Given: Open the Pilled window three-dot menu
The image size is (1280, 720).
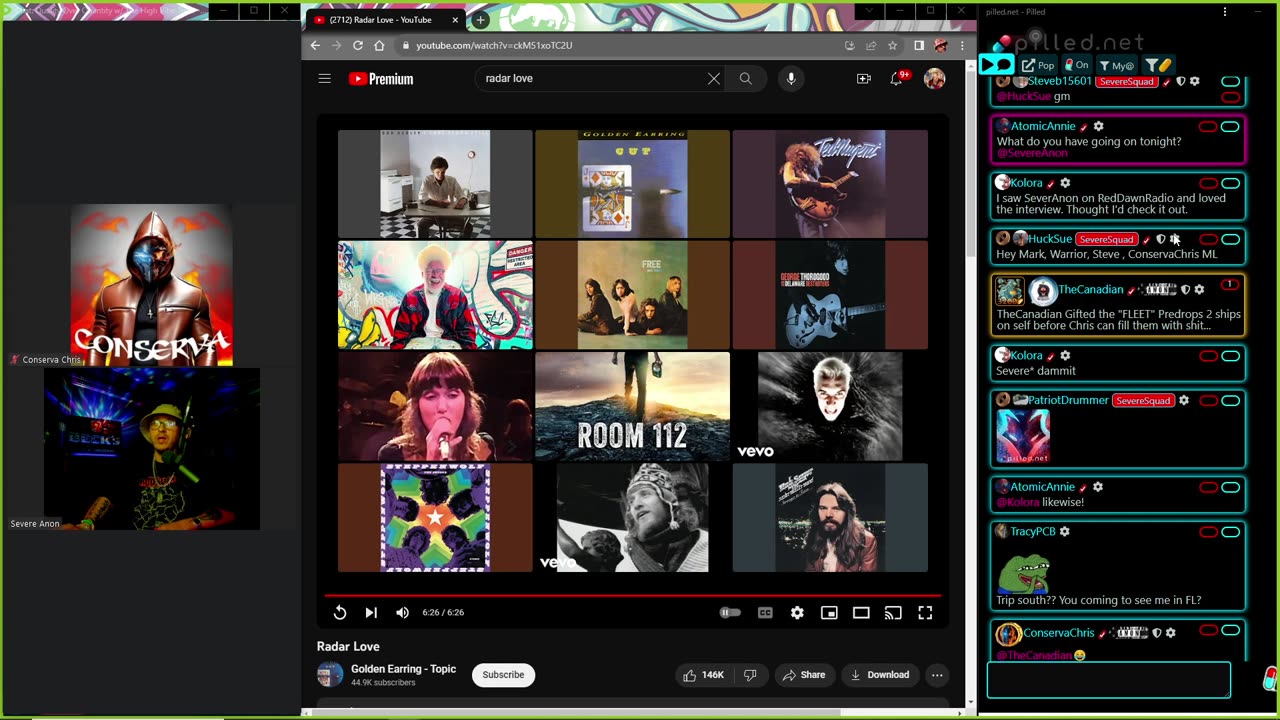Looking at the screenshot, I should point(1225,12).
